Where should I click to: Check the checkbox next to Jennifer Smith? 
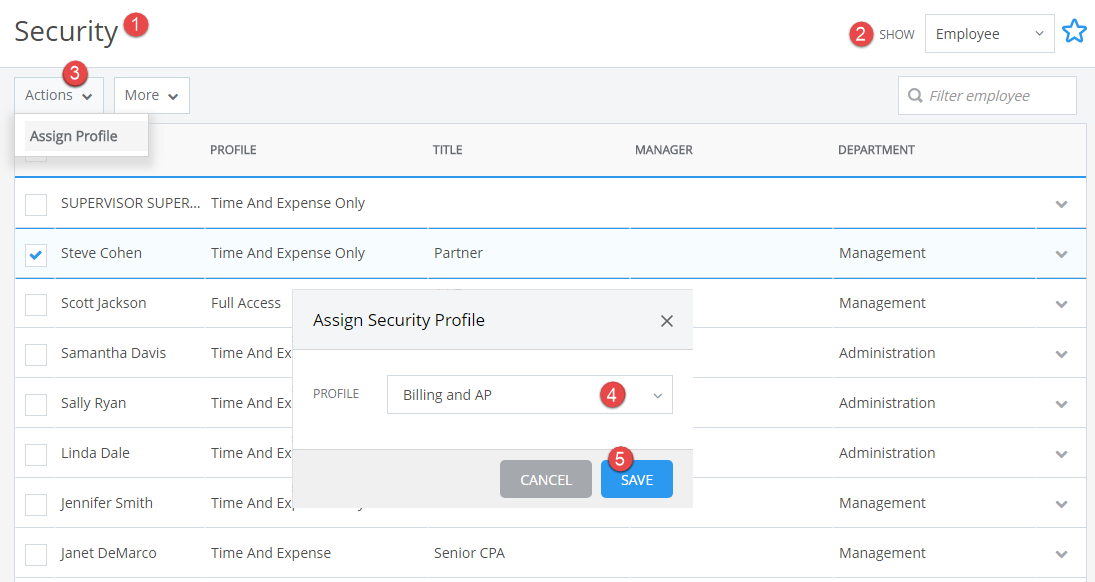click(35, 504)
